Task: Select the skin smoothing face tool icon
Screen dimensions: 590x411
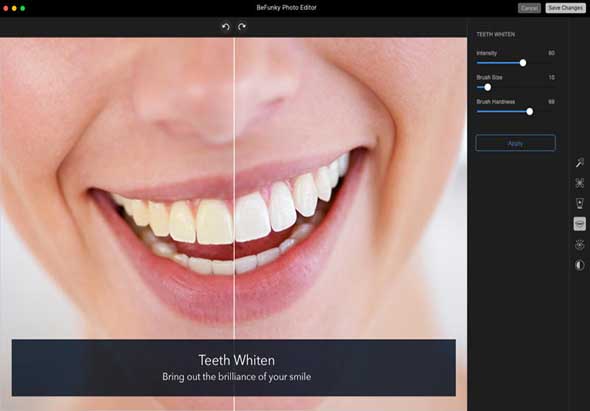Action: coord(579,204)
